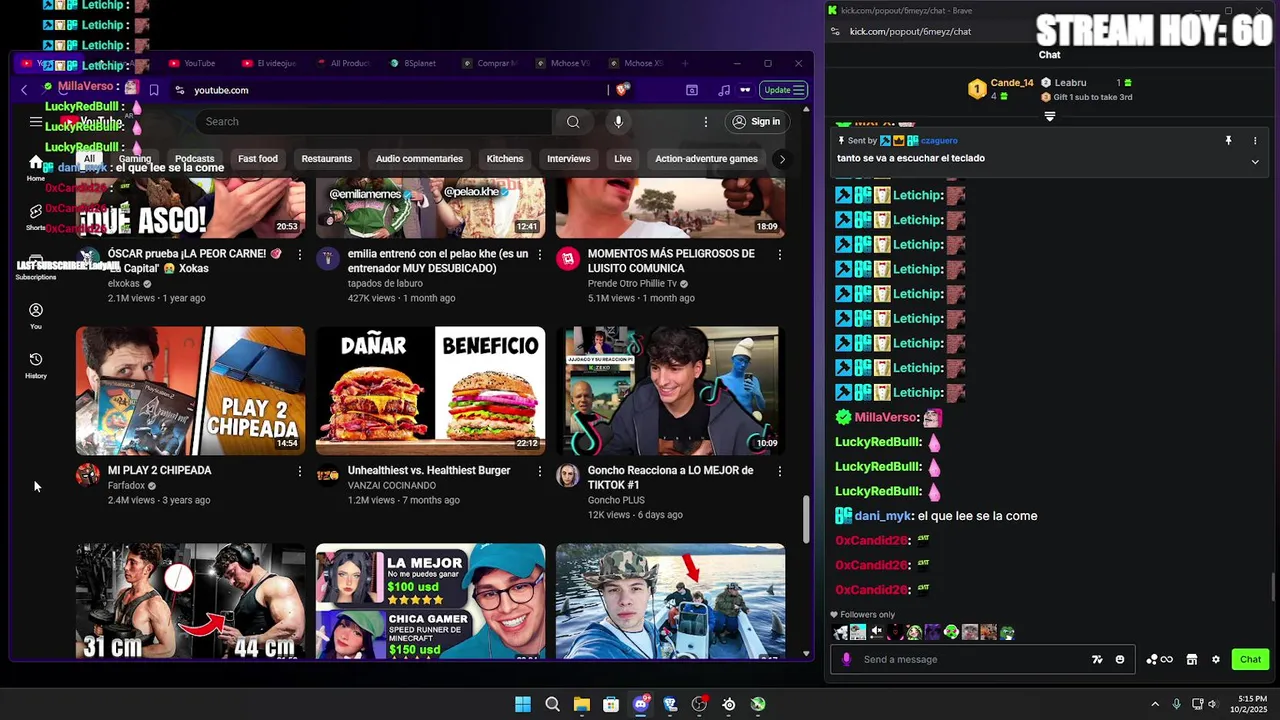Open the Farfadox channel link

[x=127, y=486]
